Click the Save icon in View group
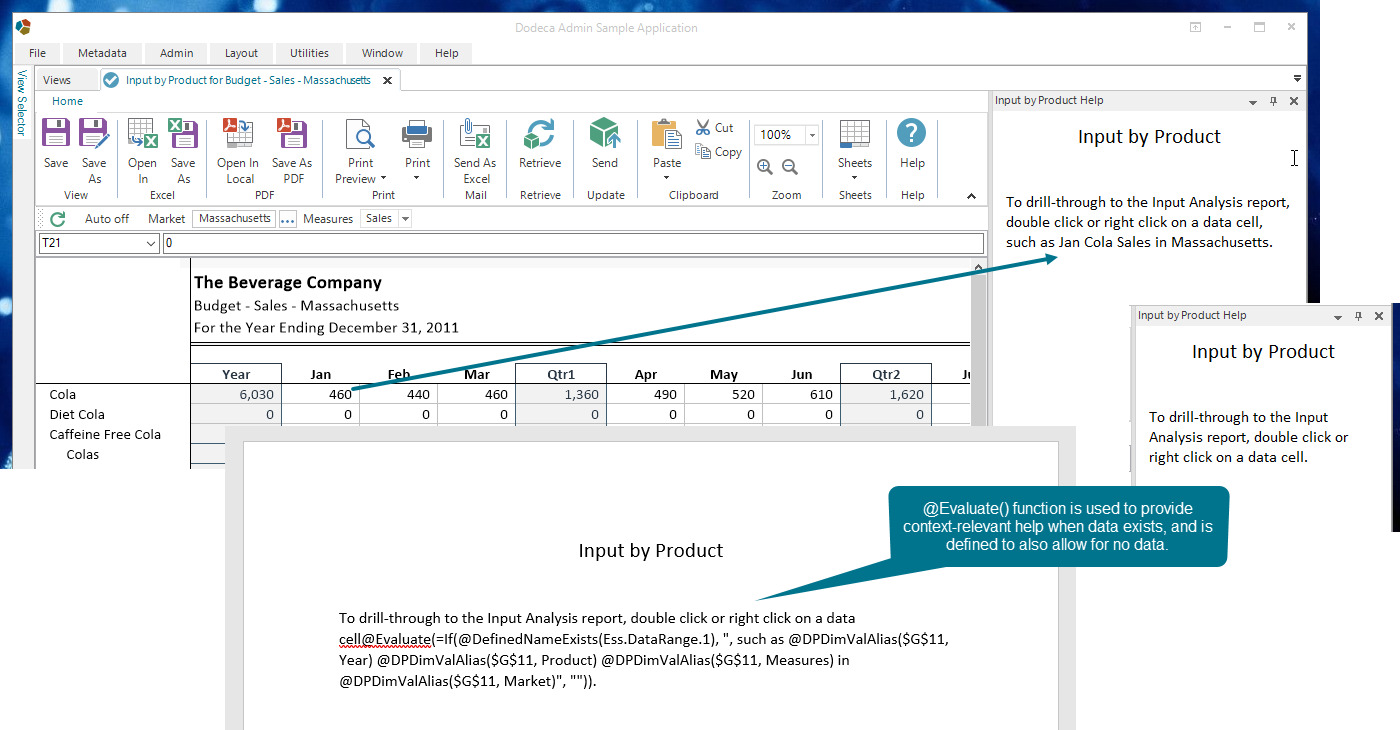The width and height of the screenshot is (1400, 730). click(x=56, y=134)
